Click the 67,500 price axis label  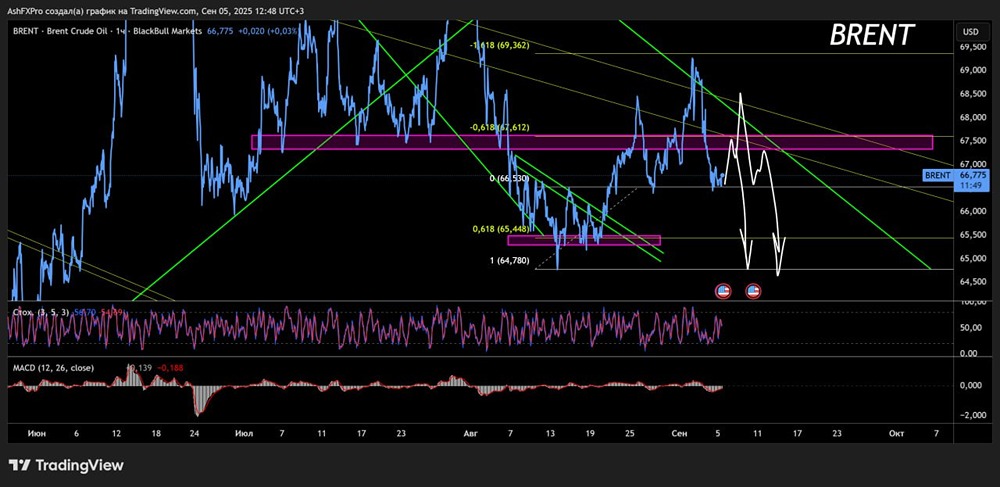(x=973, y=141)
